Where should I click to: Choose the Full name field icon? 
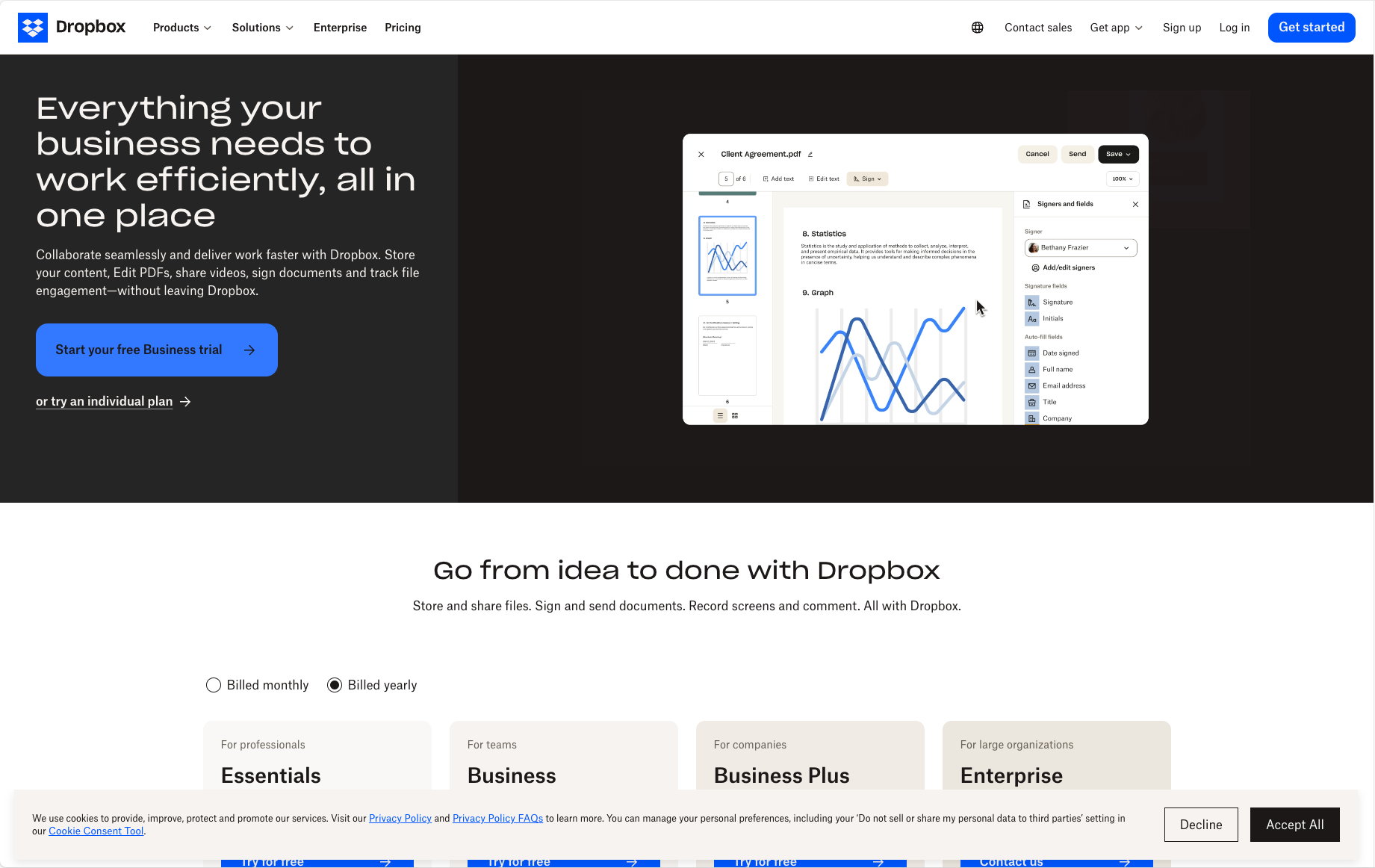point(1032,370)
